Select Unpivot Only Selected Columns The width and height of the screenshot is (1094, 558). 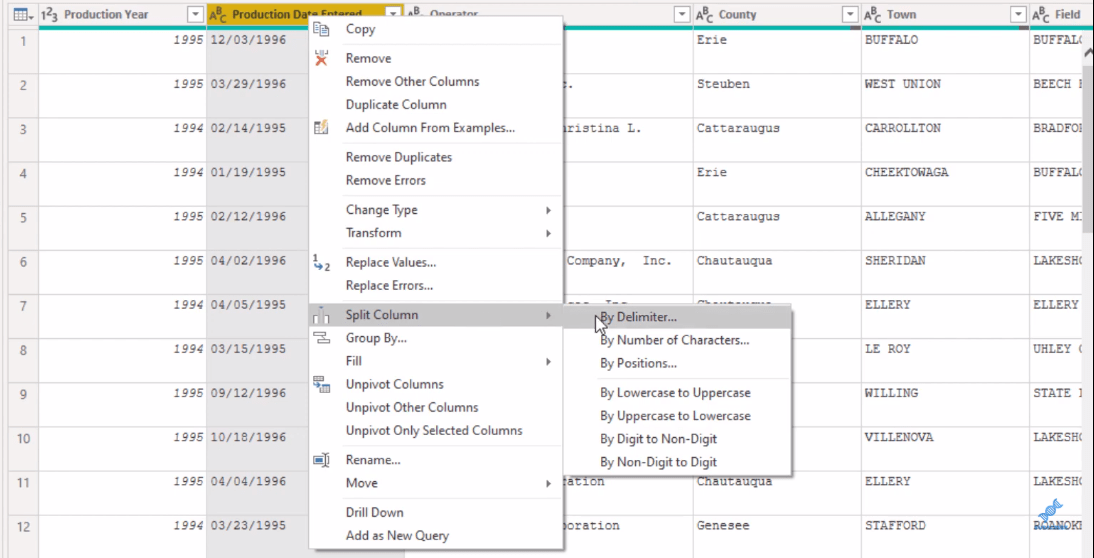pyautogui.click(x=437, y=430)
